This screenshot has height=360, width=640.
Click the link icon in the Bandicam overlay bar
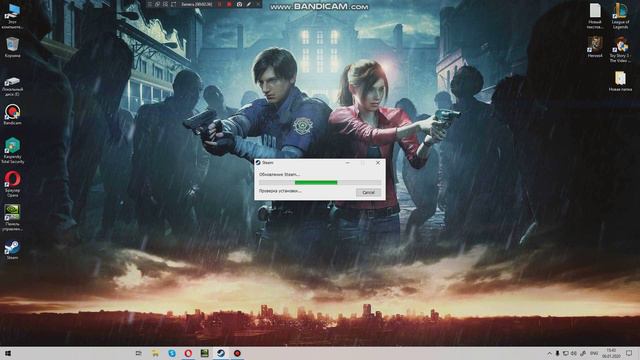(x=158, y=4)
